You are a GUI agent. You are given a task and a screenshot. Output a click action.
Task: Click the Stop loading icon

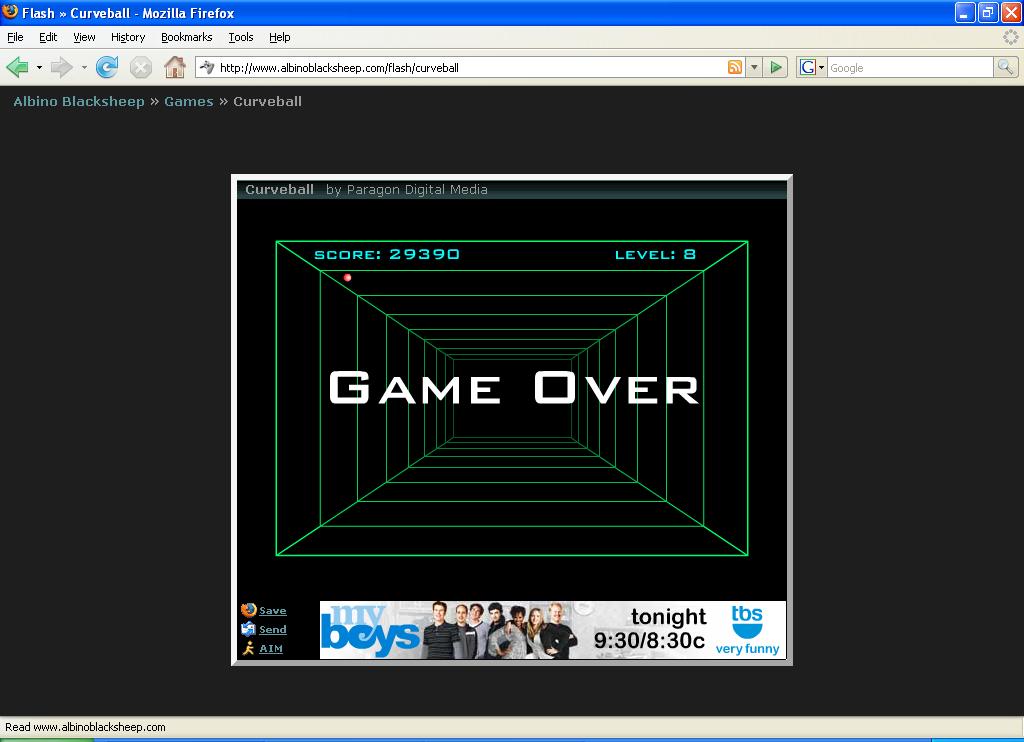(x=140, y=67)
